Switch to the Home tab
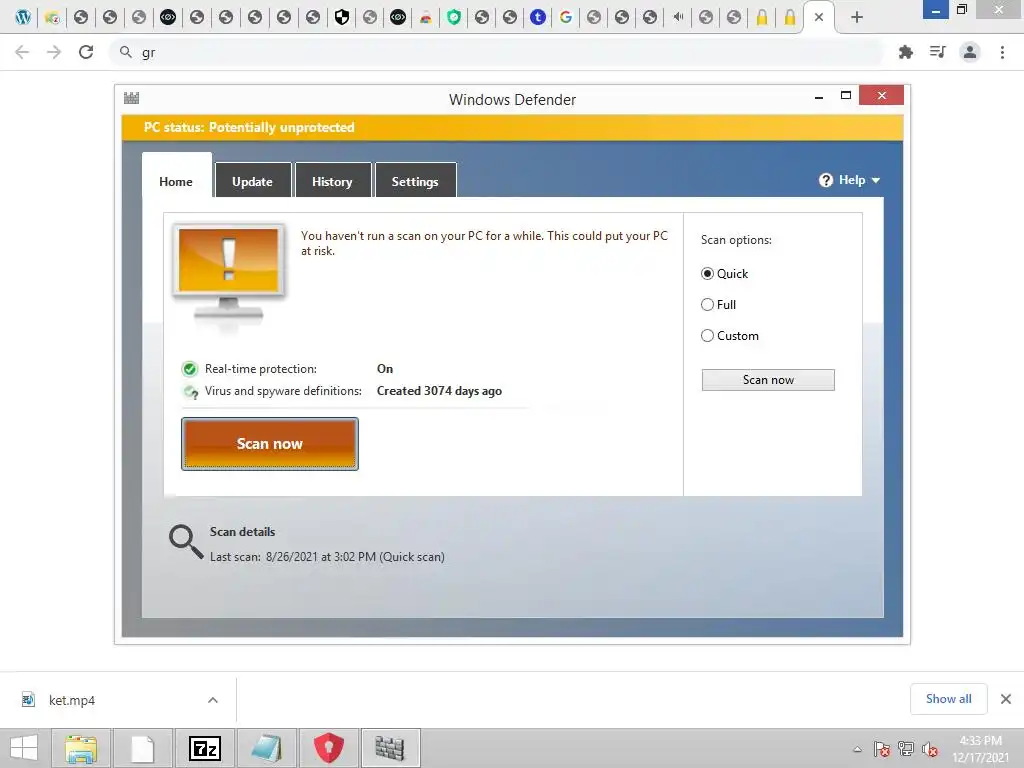 [176, 182]
